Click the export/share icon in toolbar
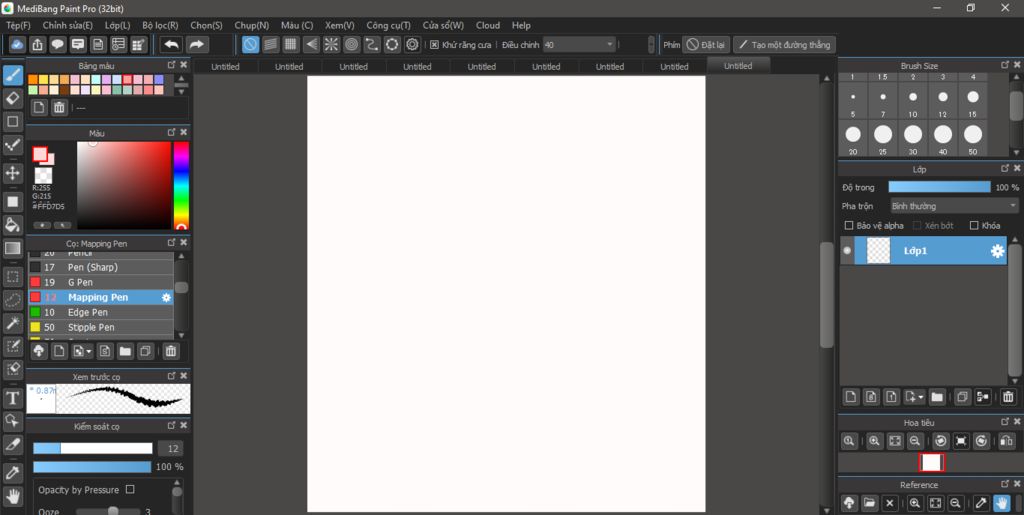The image size is (1024, 515). coord(37,44)
